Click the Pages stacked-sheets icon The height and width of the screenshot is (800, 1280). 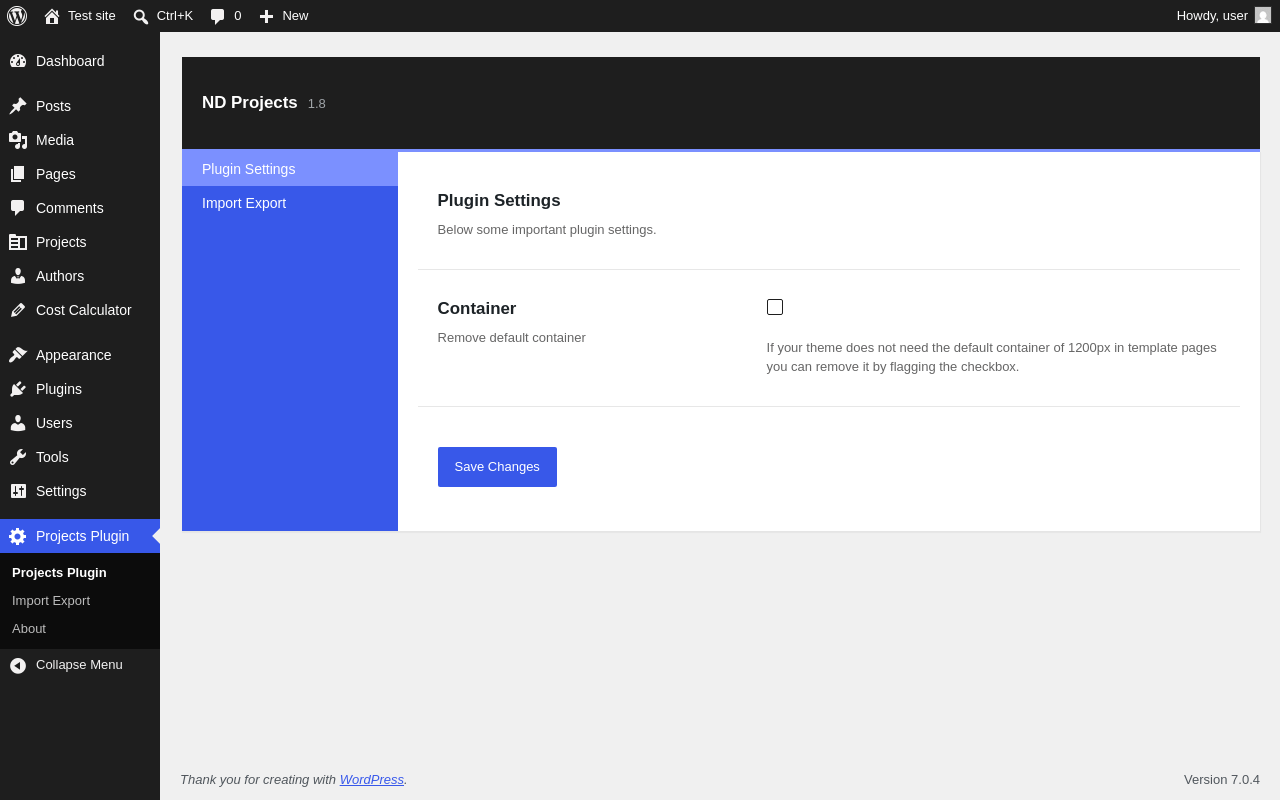click(18, 174)
